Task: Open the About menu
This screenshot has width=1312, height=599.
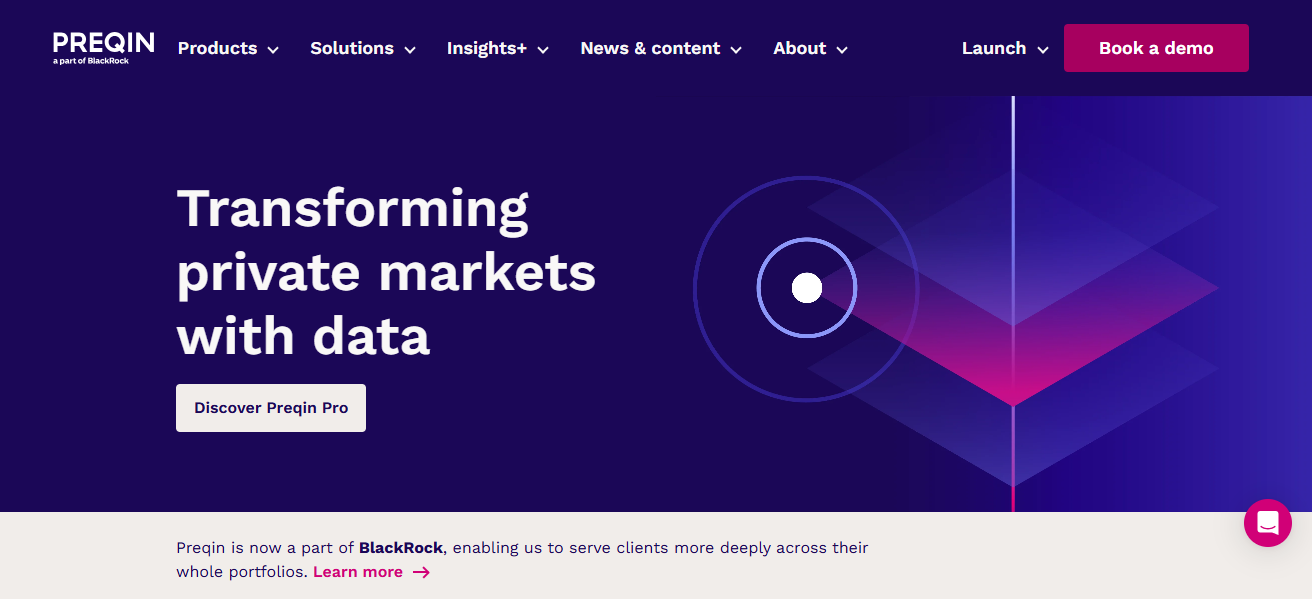Action: point(799,48)
